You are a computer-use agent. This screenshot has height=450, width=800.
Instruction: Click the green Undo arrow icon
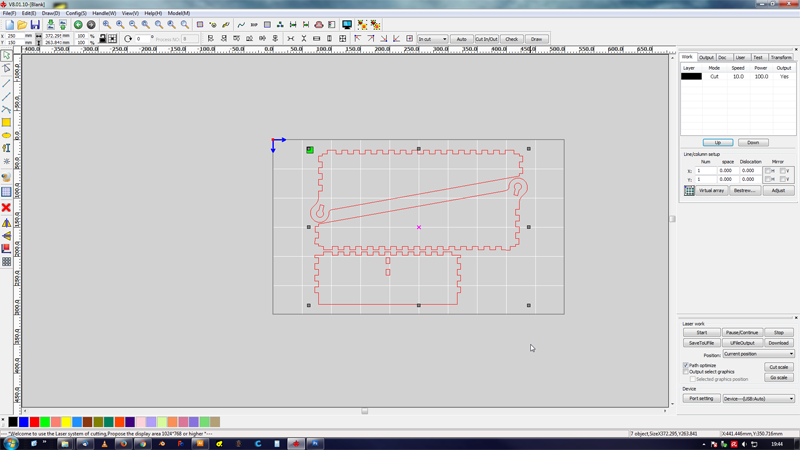[78, 24]
